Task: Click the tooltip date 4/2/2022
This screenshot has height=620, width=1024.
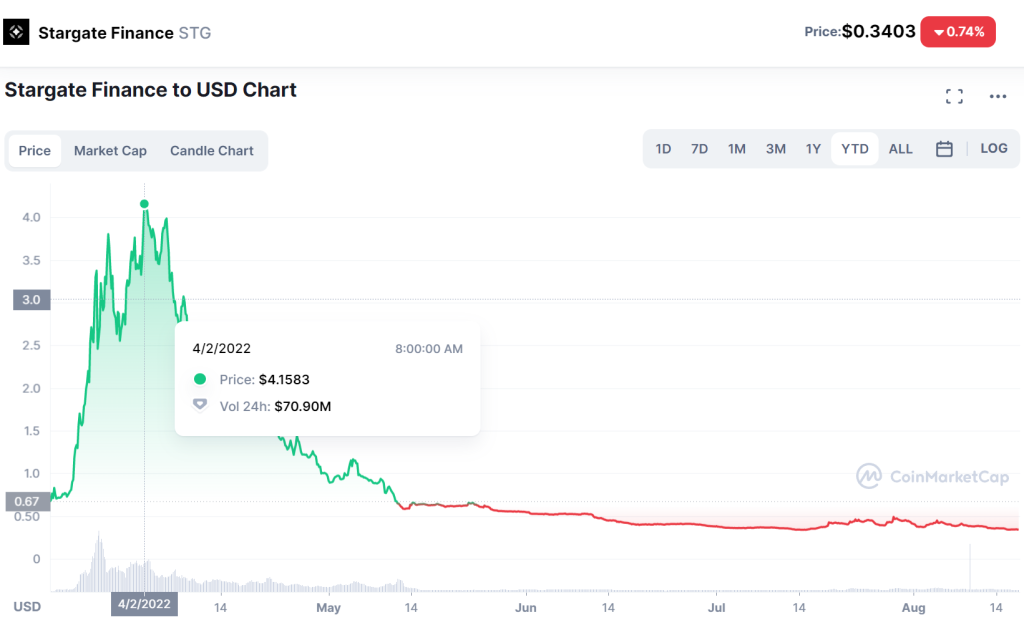Action: (221, 349)
